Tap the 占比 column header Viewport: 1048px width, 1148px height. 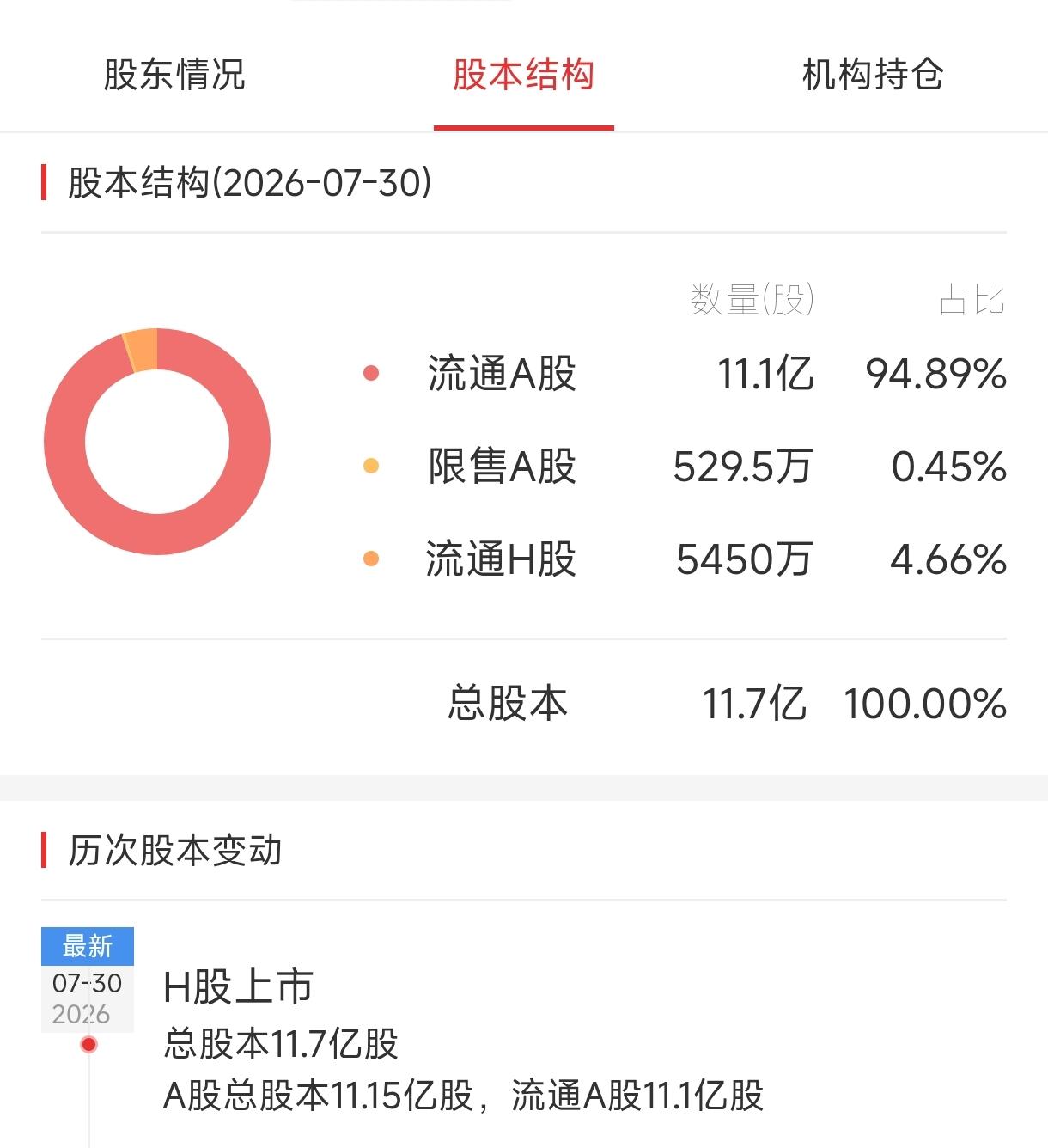pos(972,300)
